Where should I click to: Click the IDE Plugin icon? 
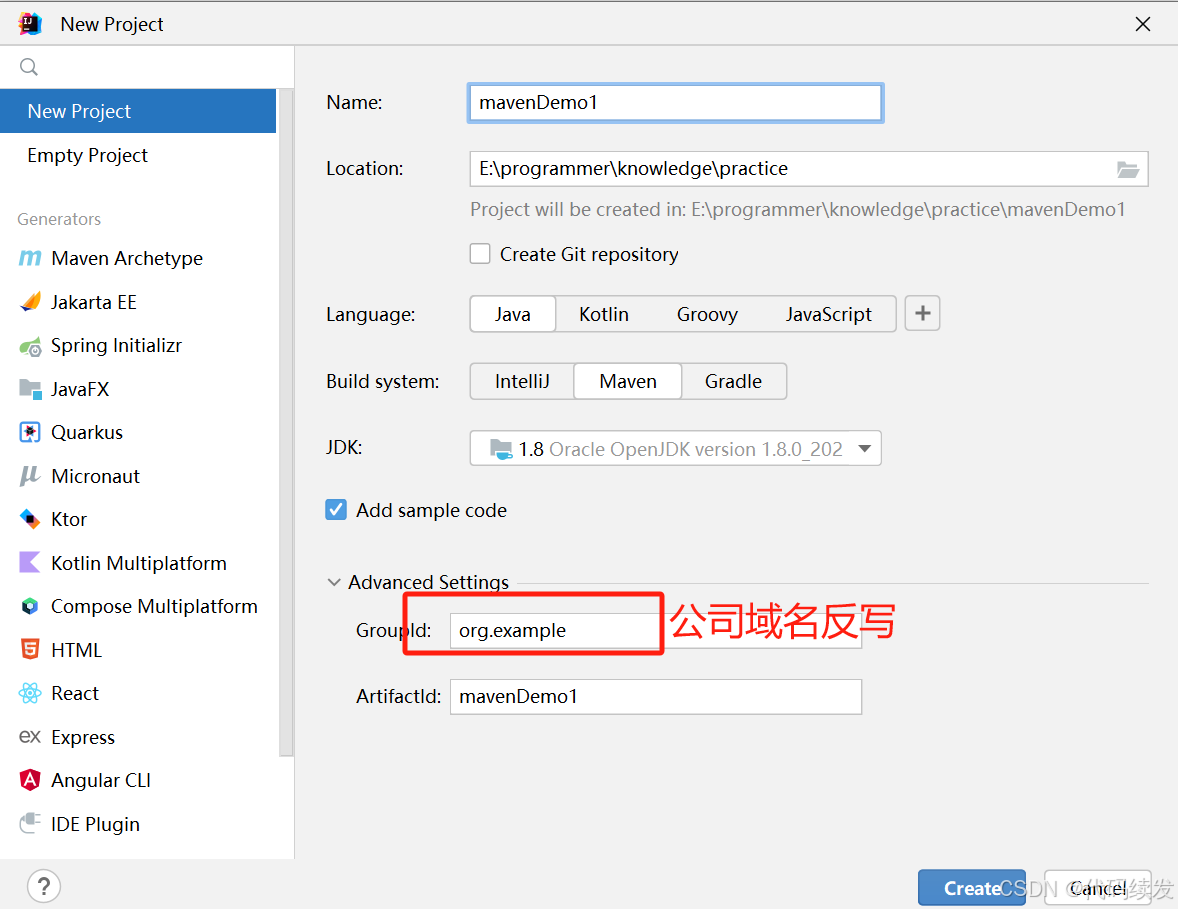(x=30, y=823)
